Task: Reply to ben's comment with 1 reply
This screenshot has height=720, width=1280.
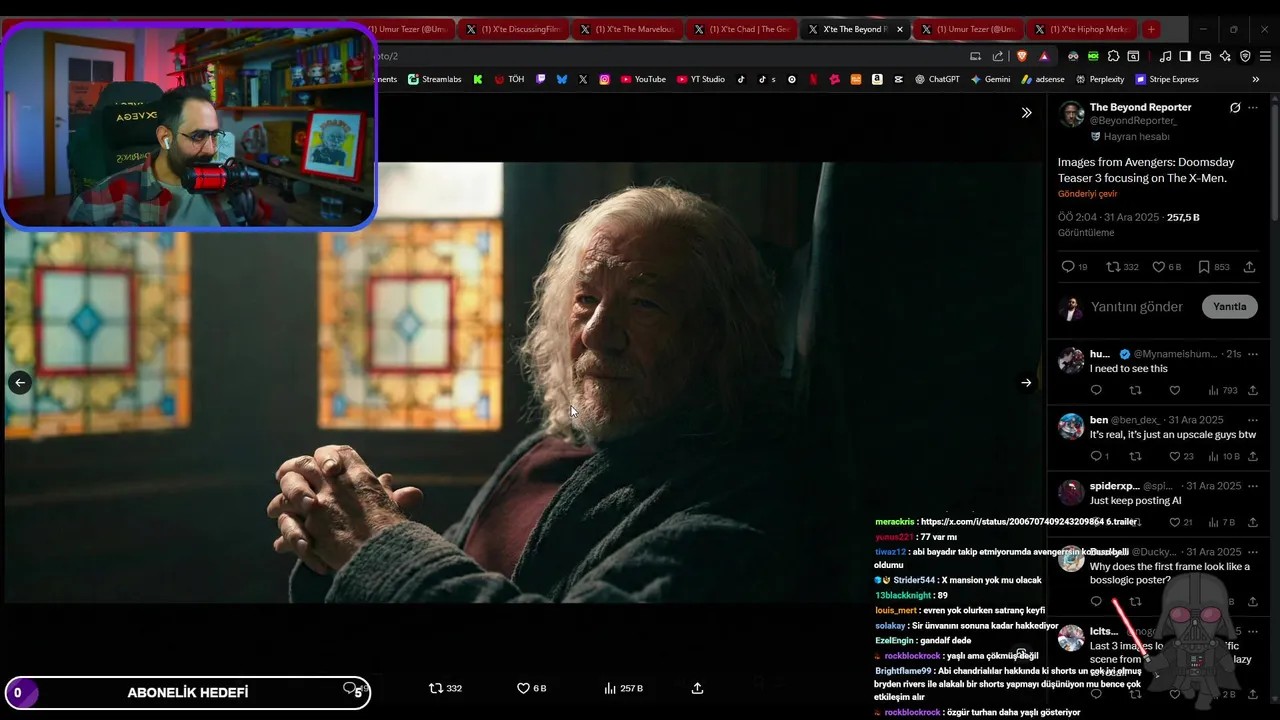Action: [1099, 456]
